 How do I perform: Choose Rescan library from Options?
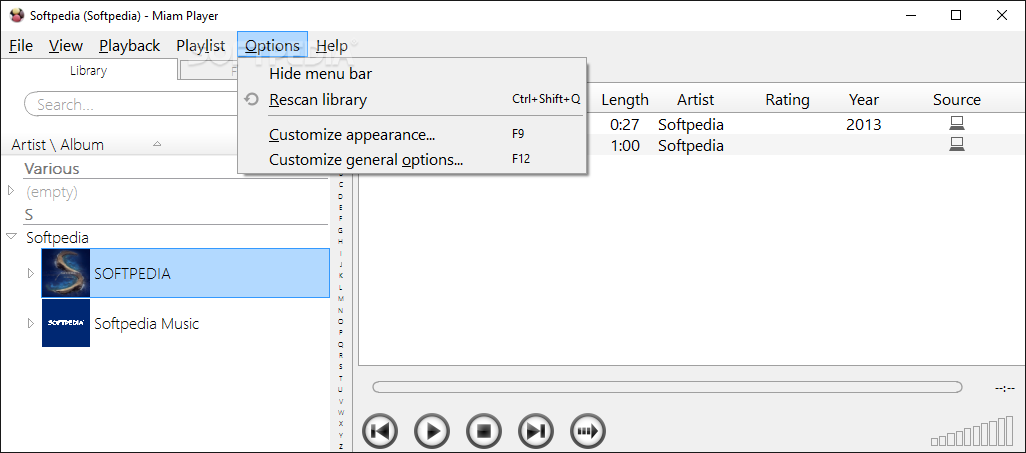pyautogui.click(x=412, y=100)
